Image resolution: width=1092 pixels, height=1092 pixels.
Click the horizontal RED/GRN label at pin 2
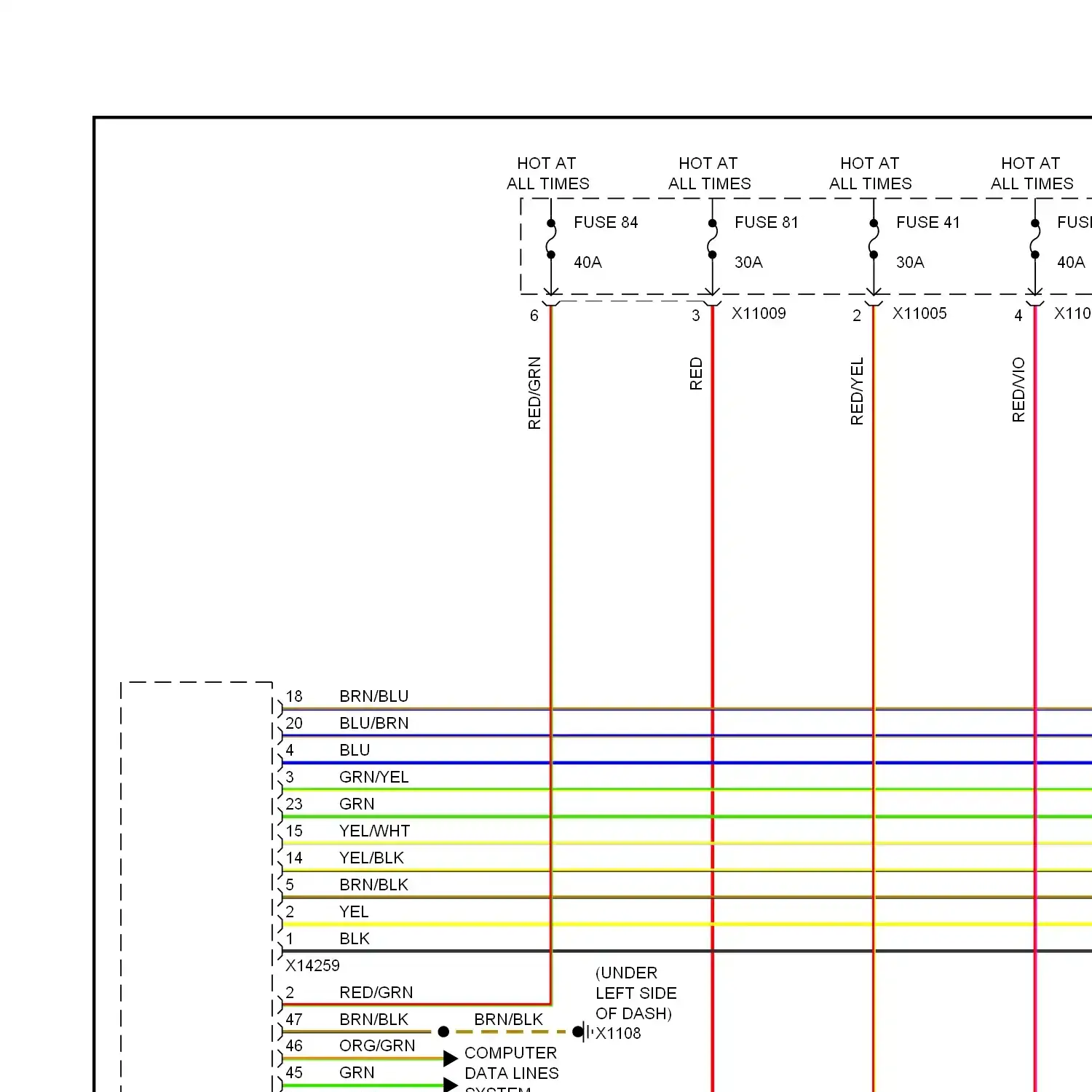[x=376, y=992]
